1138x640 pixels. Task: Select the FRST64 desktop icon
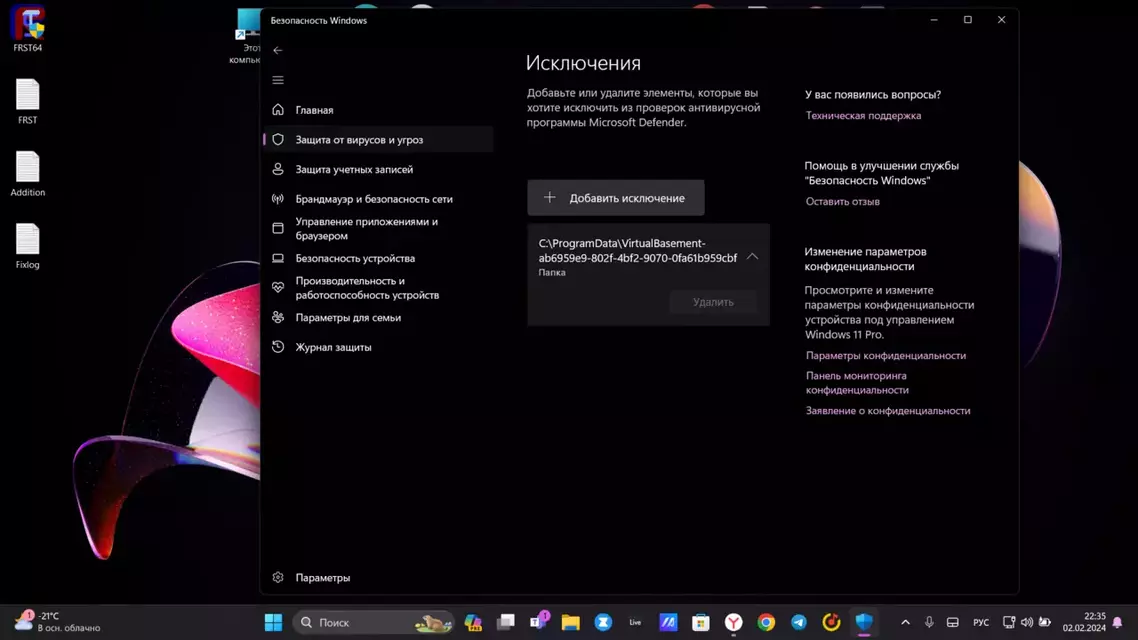coord(28,30)
